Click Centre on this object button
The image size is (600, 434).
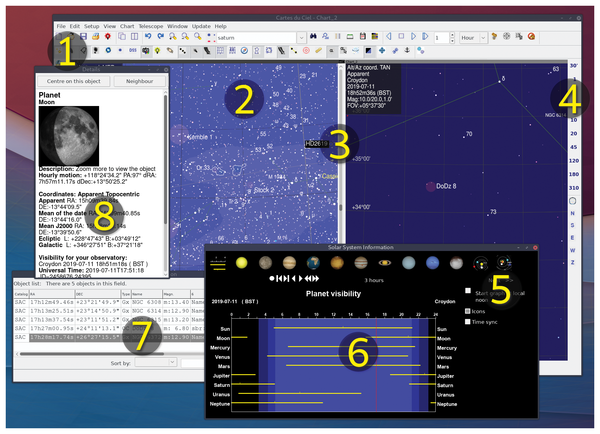[73, 81]
